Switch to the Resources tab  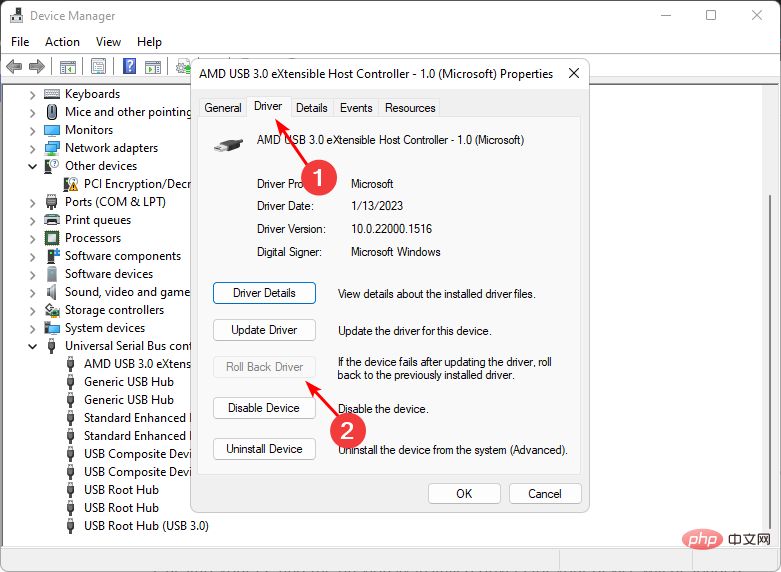click(410, 108)
